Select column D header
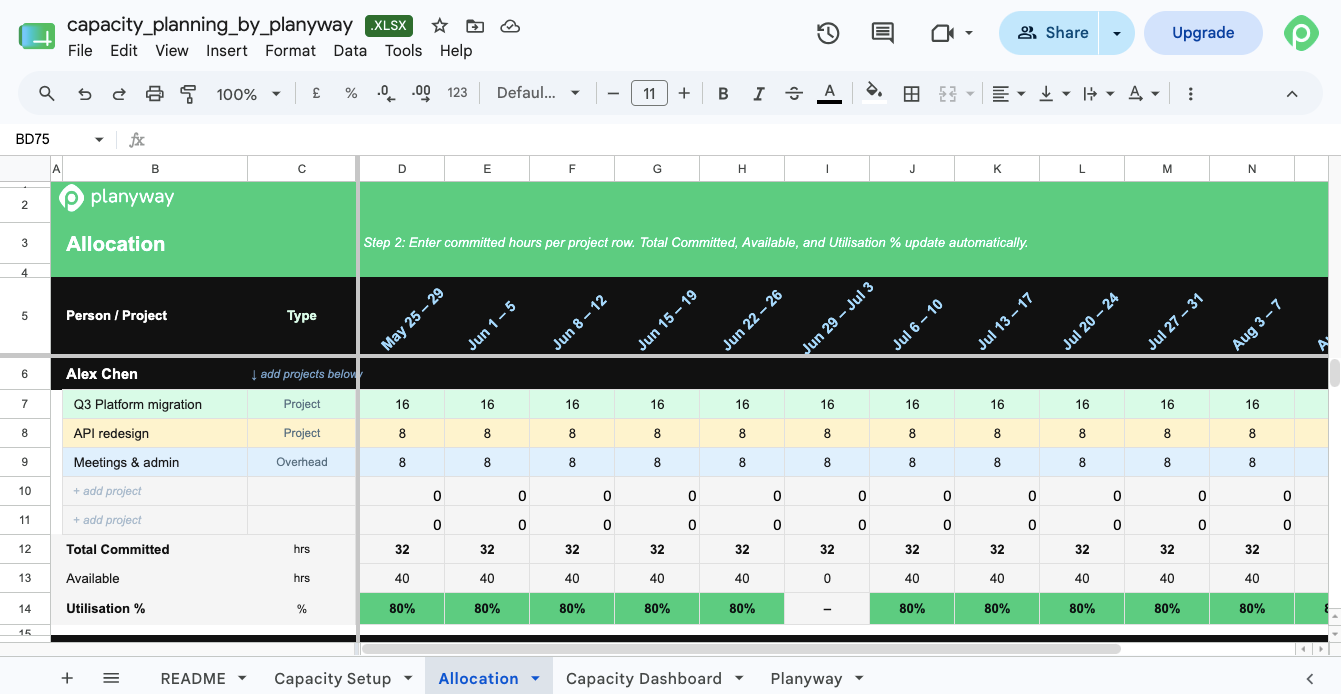Image resolution: width=1341 pixels, height=694 pixels. [402, 169]
